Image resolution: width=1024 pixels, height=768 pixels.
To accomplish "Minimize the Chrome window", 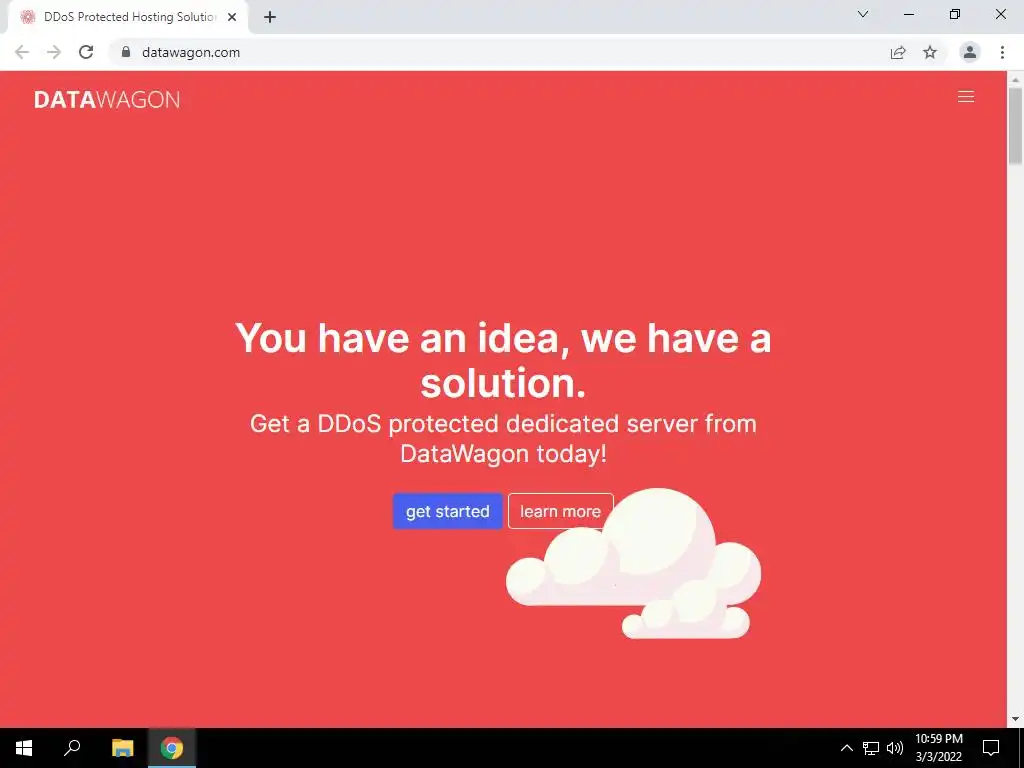I will click(909, 14).
